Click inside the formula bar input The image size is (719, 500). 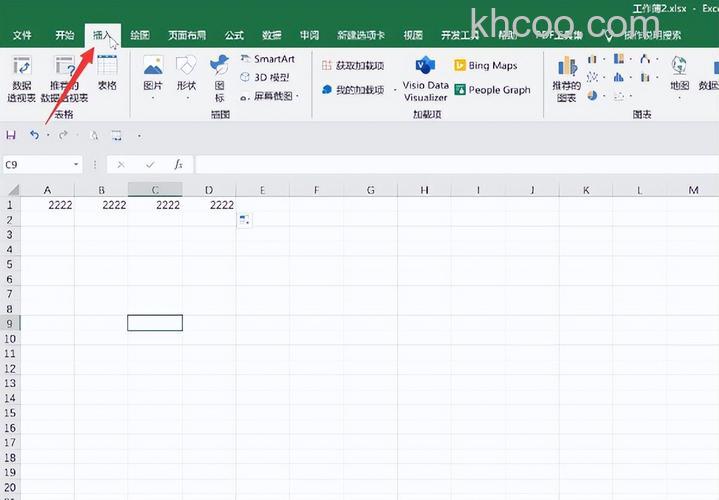457,165
